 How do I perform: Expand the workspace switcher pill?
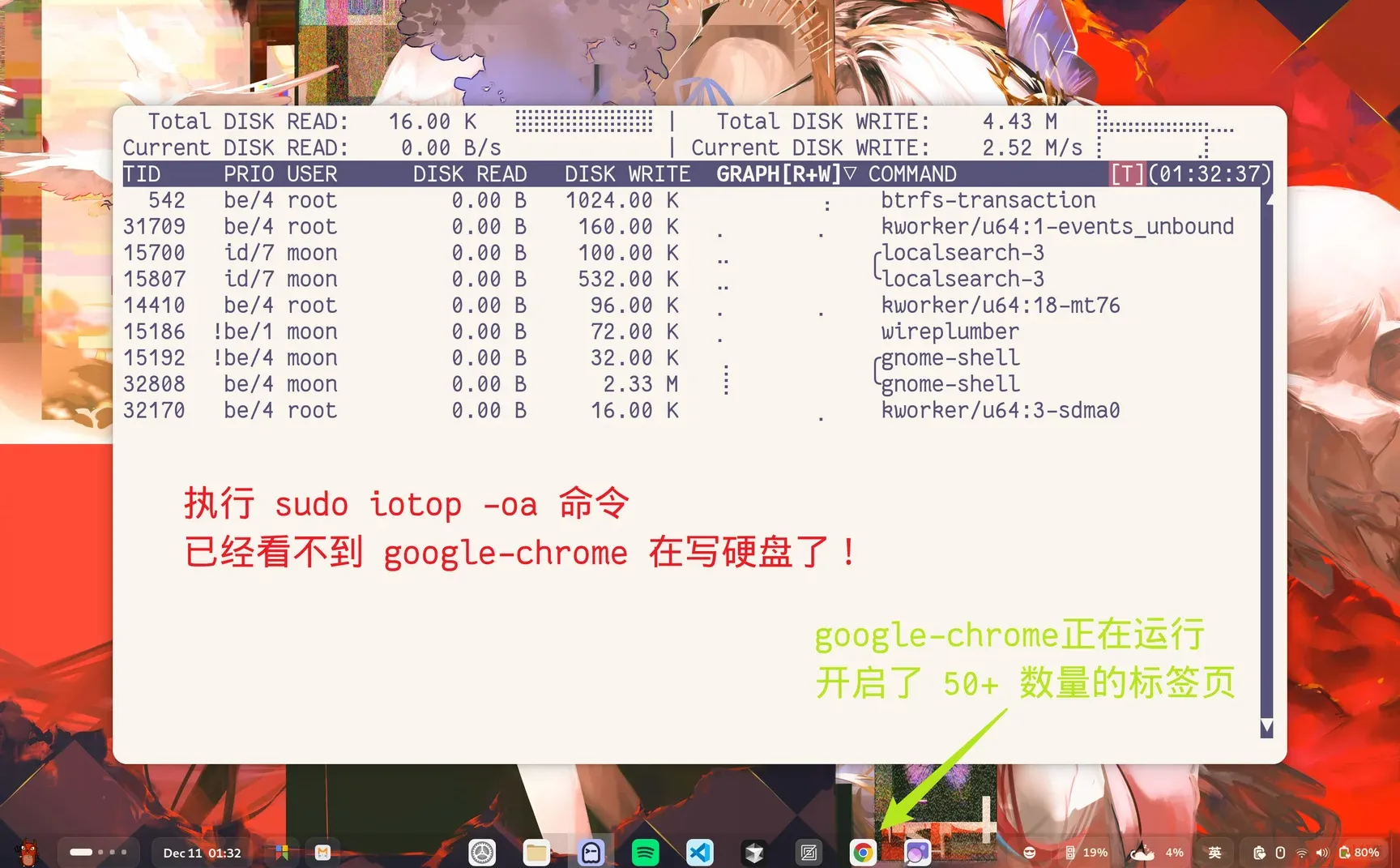tap(99, 852)
